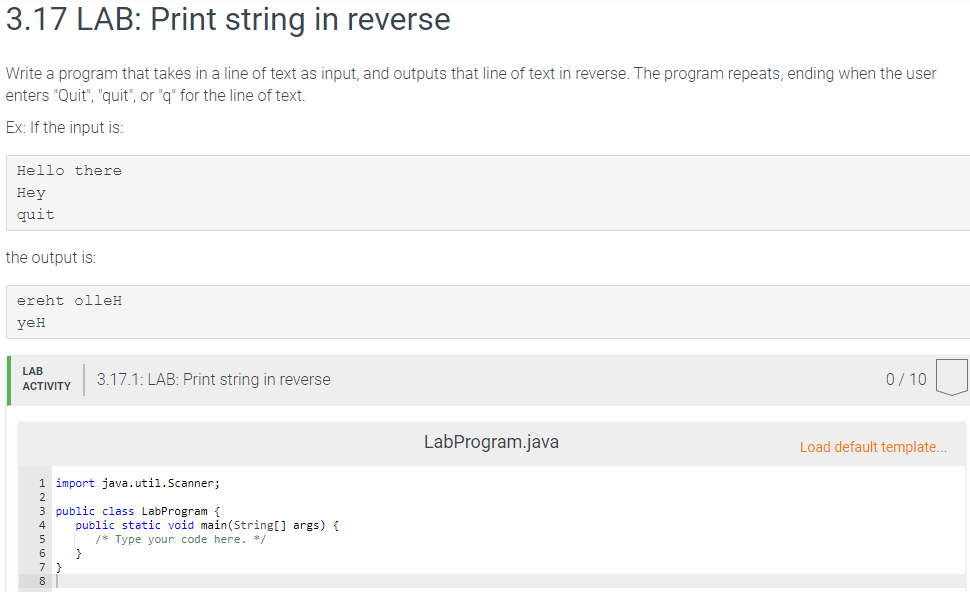Screen dimensions: 970x592
Task: Click the 3.17 LAB page title
Action: (228, 19)
